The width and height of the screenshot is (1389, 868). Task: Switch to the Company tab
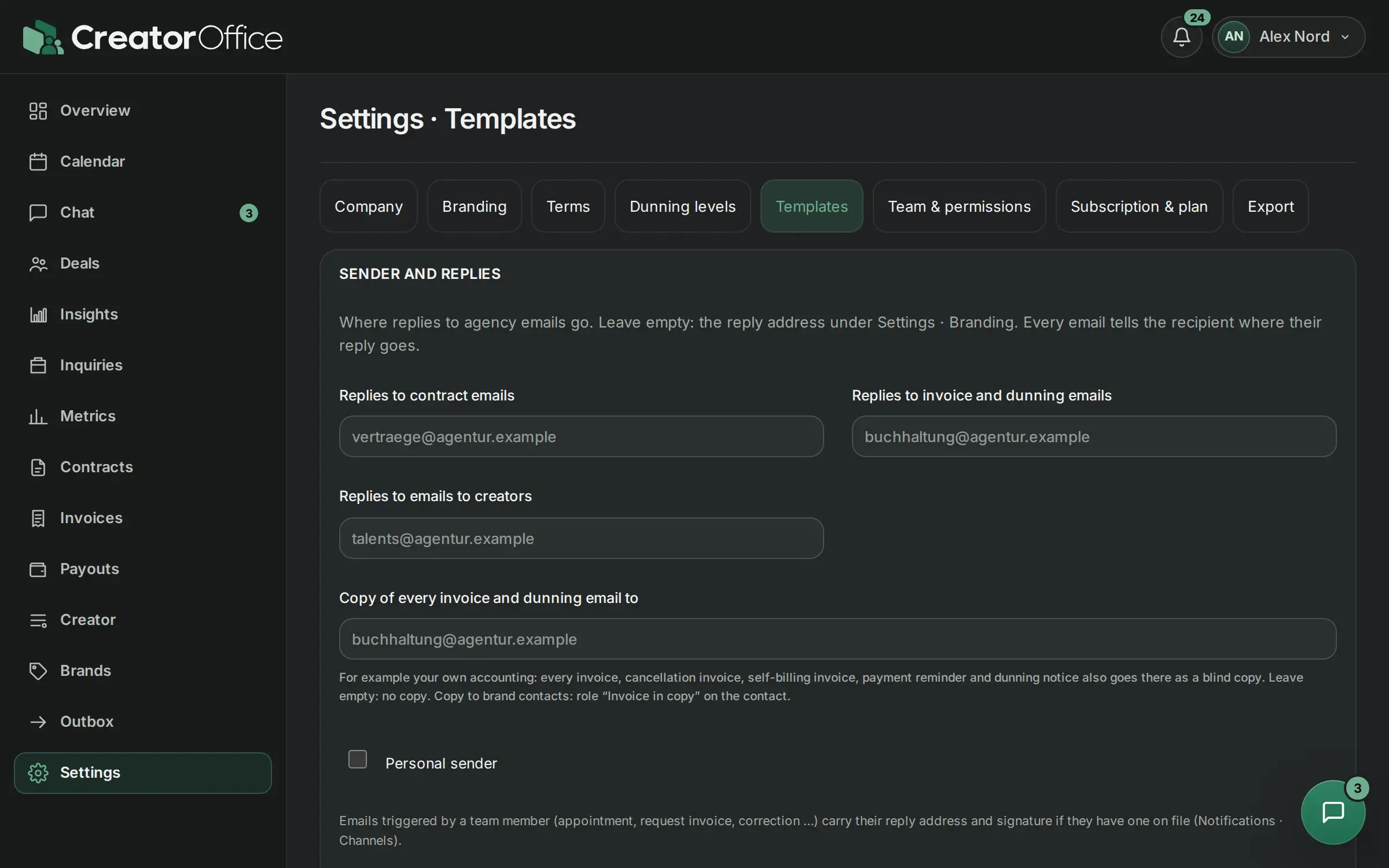369,206
